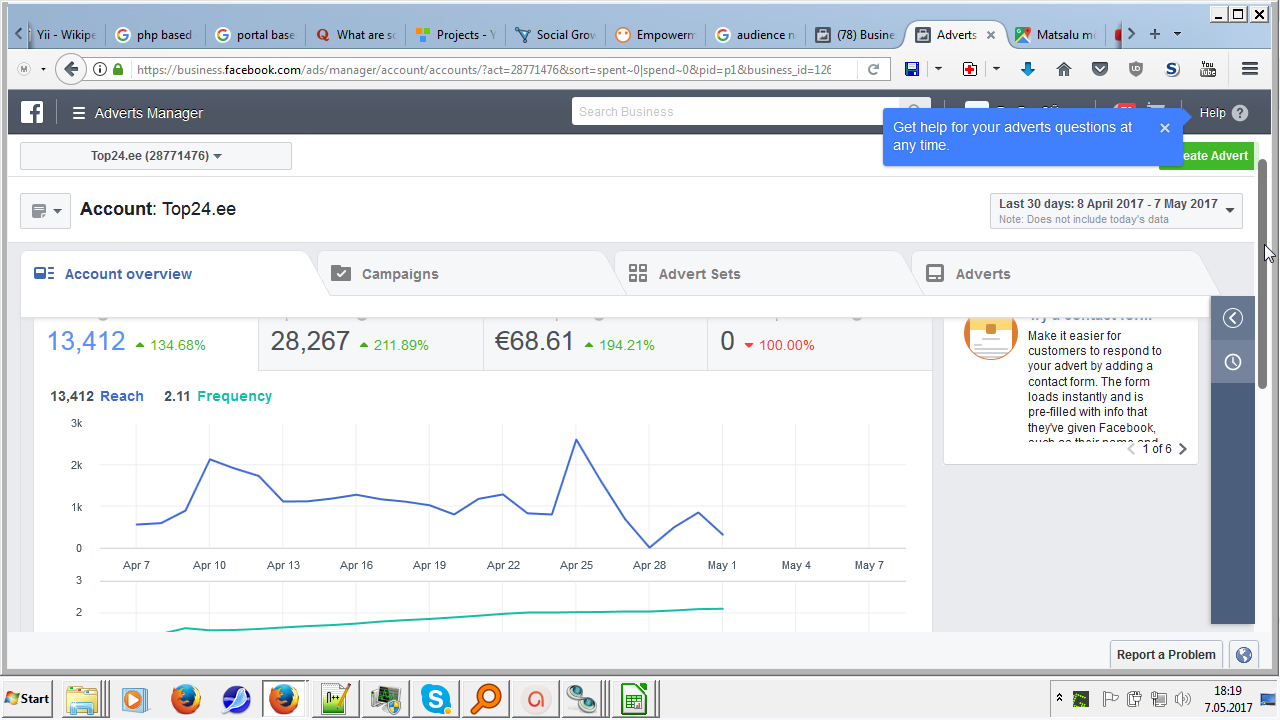1280x720 pixels.
Task: Close the Adverts browser tab
Action: [x=991, y=35]
